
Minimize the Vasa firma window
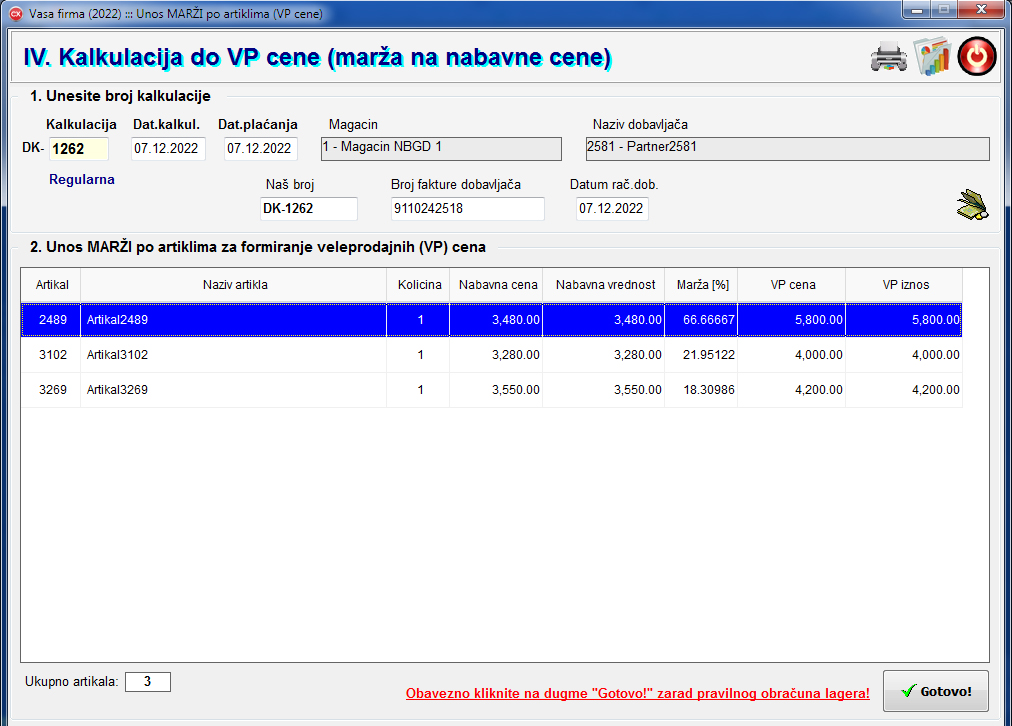(917, 9)
